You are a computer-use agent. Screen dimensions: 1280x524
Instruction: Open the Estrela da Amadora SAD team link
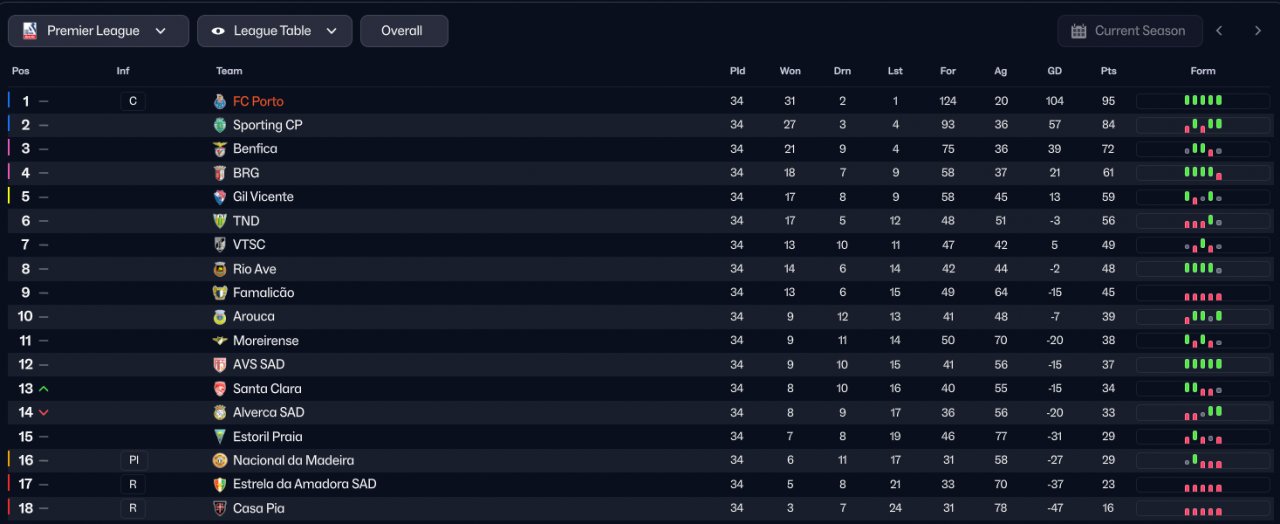point(304,484)
